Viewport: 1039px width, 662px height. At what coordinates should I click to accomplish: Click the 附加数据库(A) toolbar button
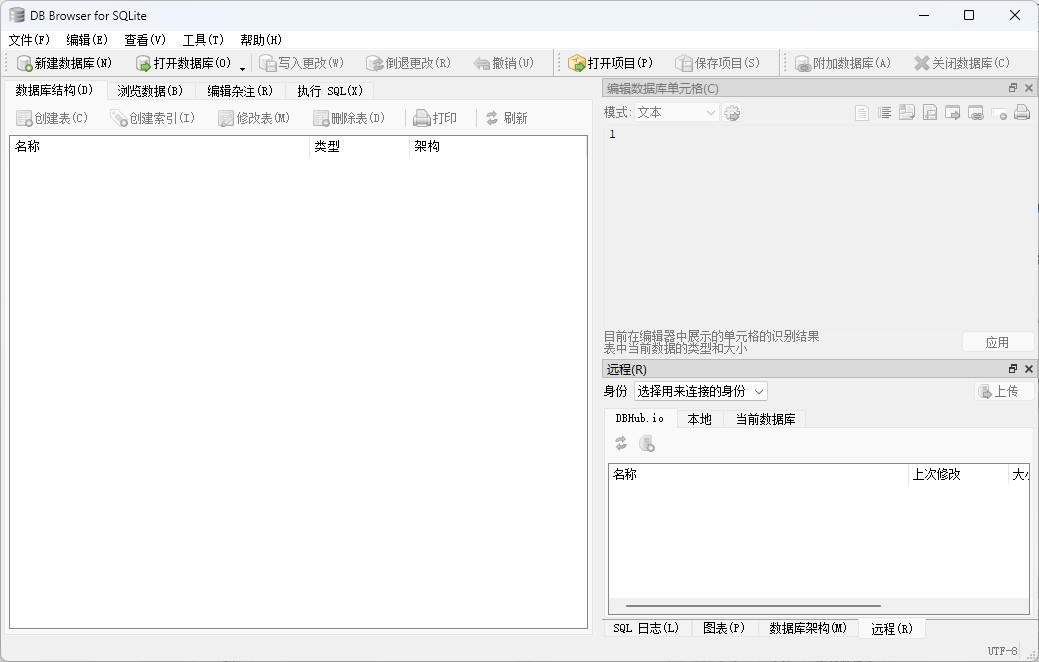point(843,63)
